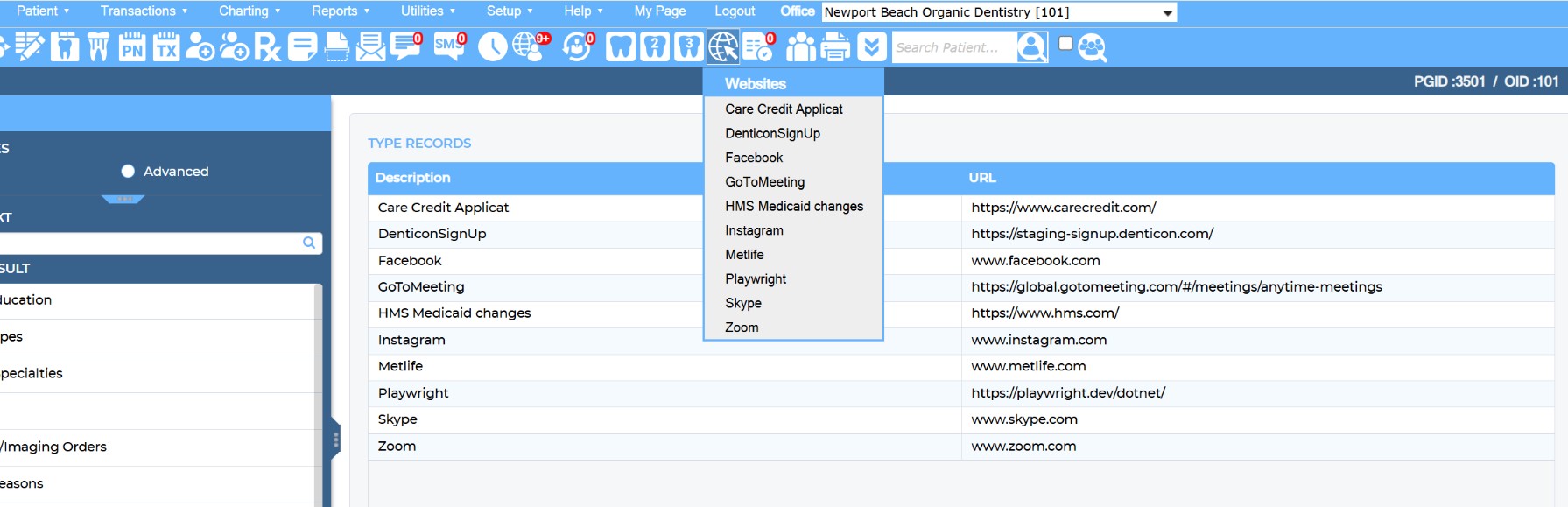Open the SMS messages icon
Image resolution: width=1568 pixels, height=507 pixels.
450,46
